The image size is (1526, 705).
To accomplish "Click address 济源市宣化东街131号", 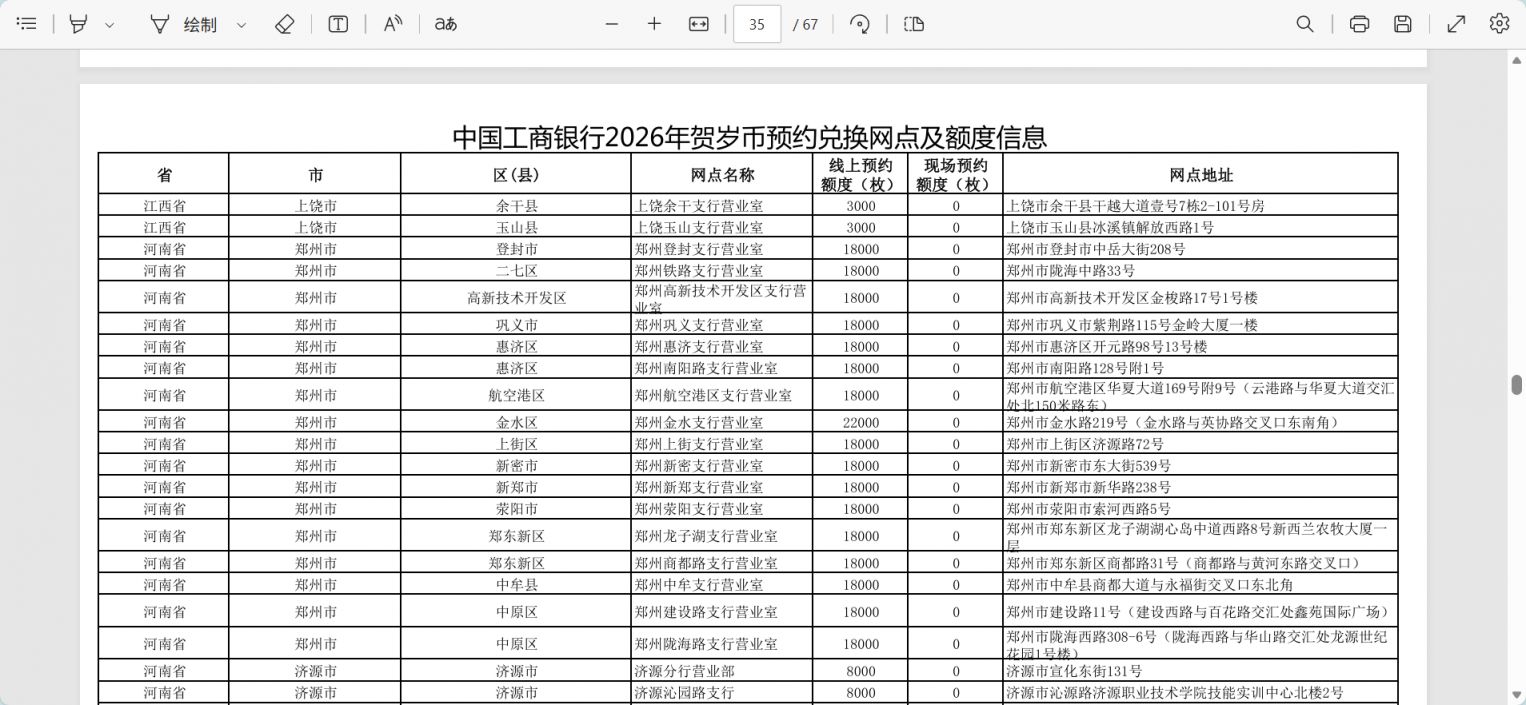I will click(x=1074, y=672).
